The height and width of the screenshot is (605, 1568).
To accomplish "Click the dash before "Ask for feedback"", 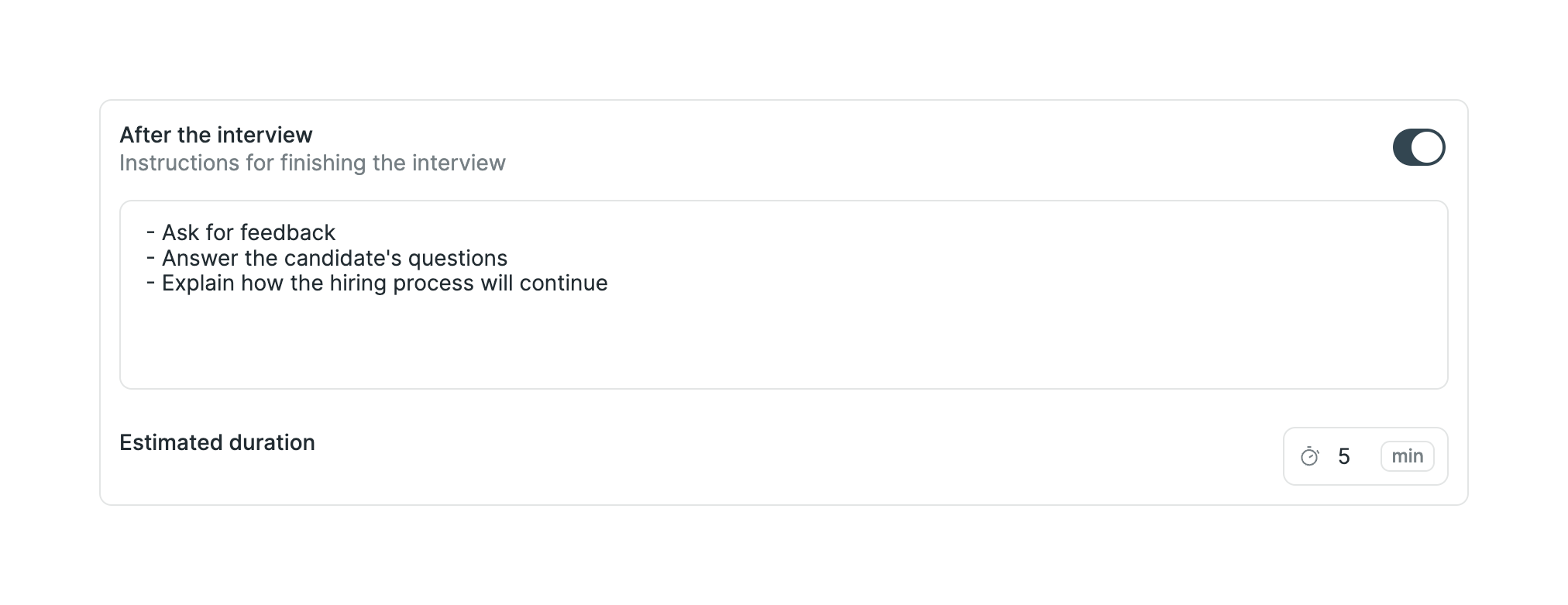I will click(x=150, y=232).
